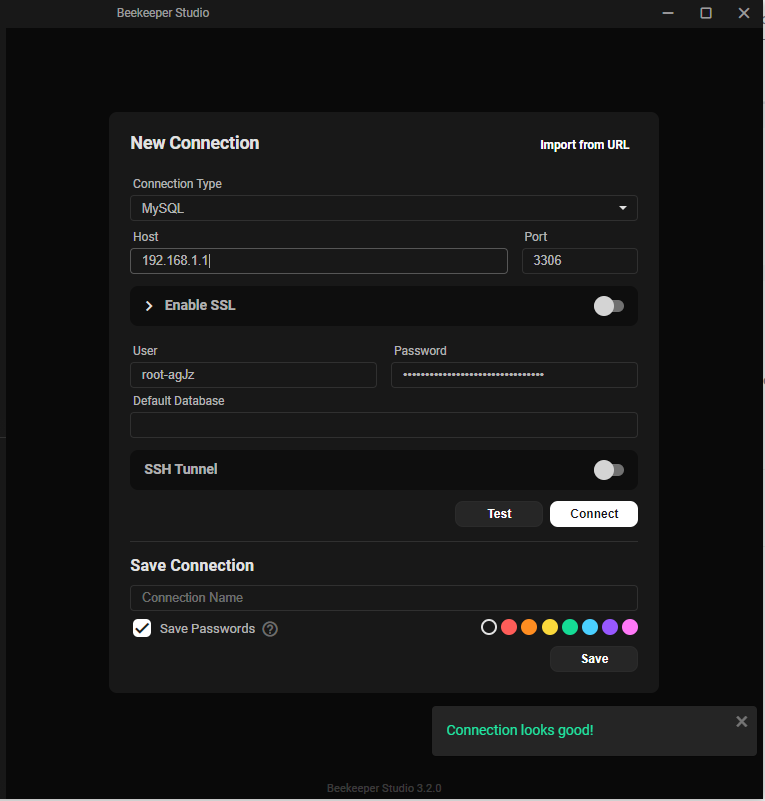The height and width of the screenshot is (801, 765).
Task: Select the red color swatch
Action: click(x=509, y=627)
